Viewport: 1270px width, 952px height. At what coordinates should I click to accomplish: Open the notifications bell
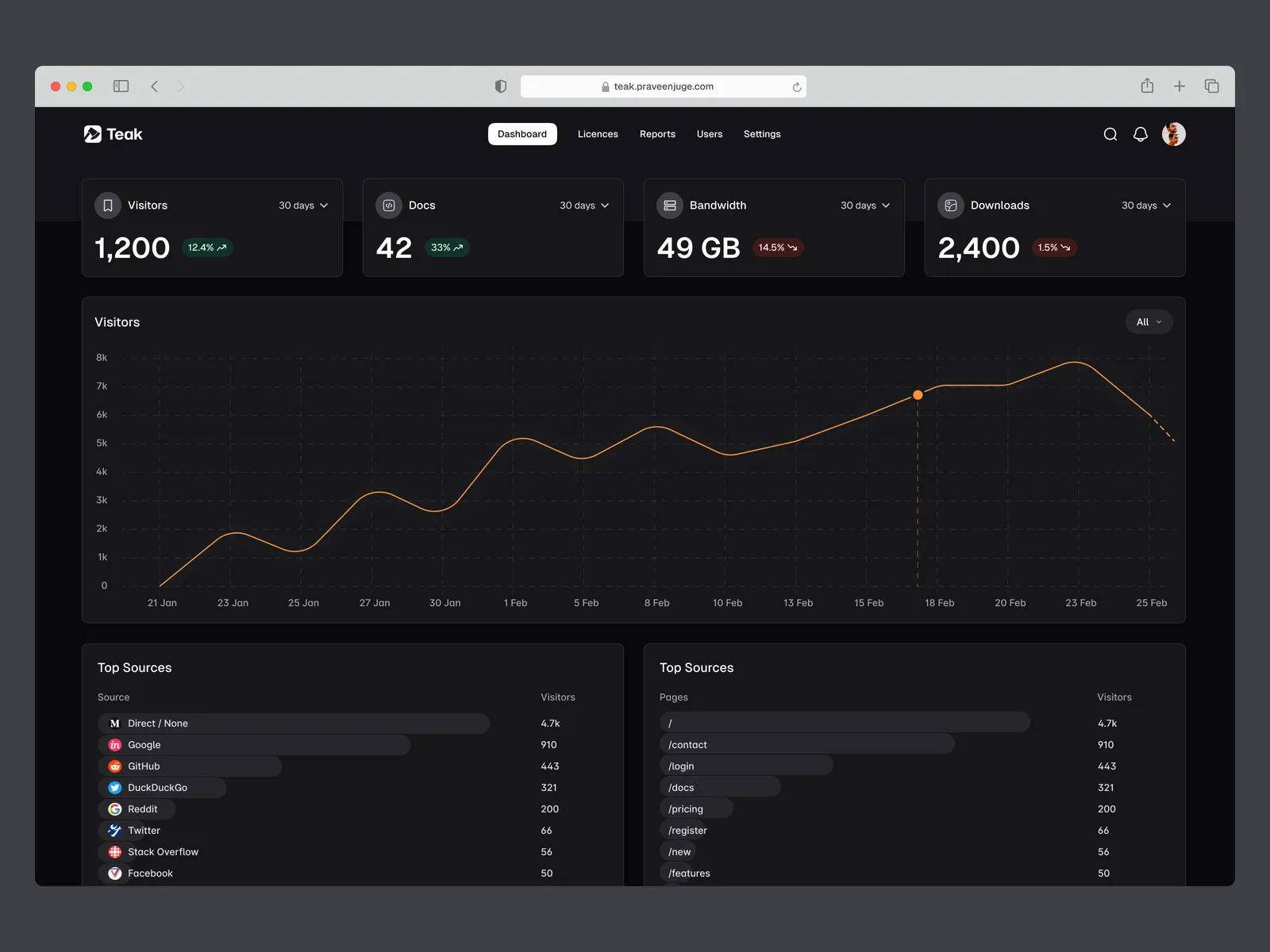tap(1141, 134)
